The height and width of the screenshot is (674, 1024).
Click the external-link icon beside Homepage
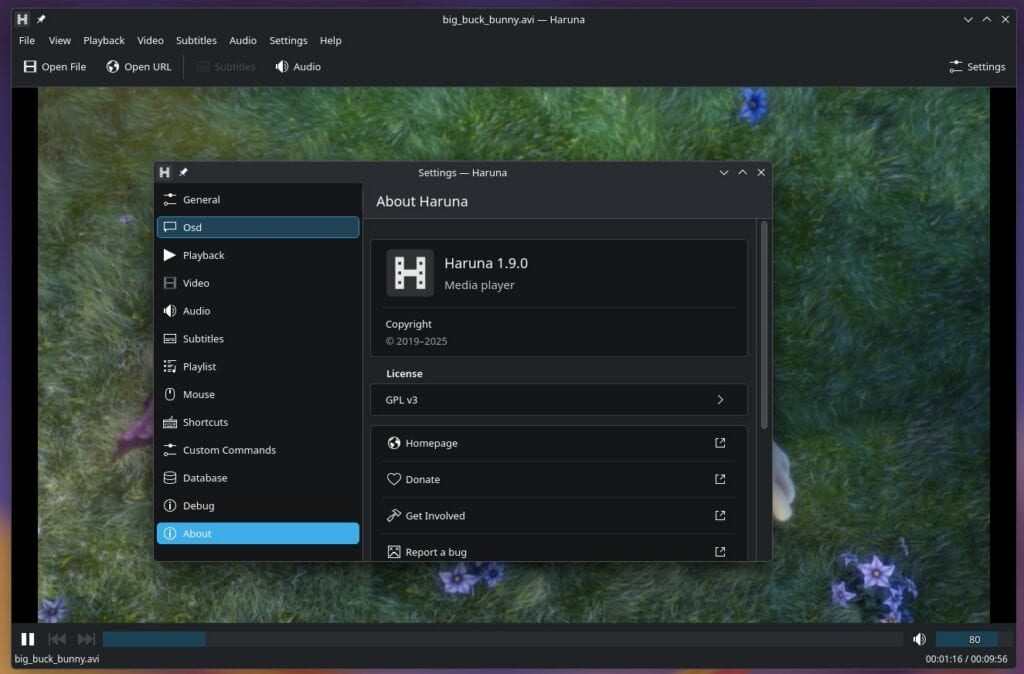pos(720,443)
